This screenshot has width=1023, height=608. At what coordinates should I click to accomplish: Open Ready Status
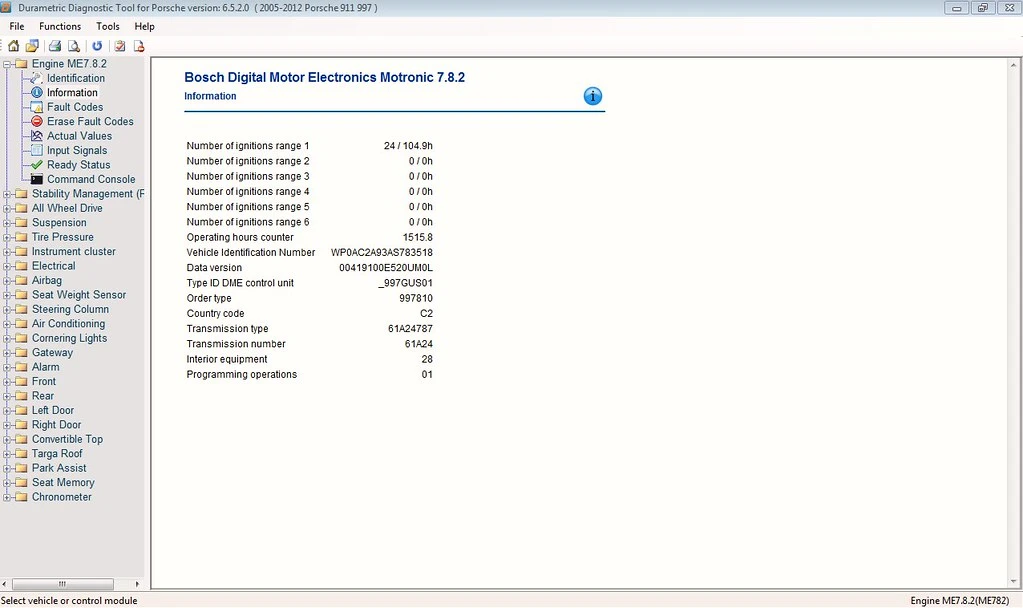click(x=78, y=165)
